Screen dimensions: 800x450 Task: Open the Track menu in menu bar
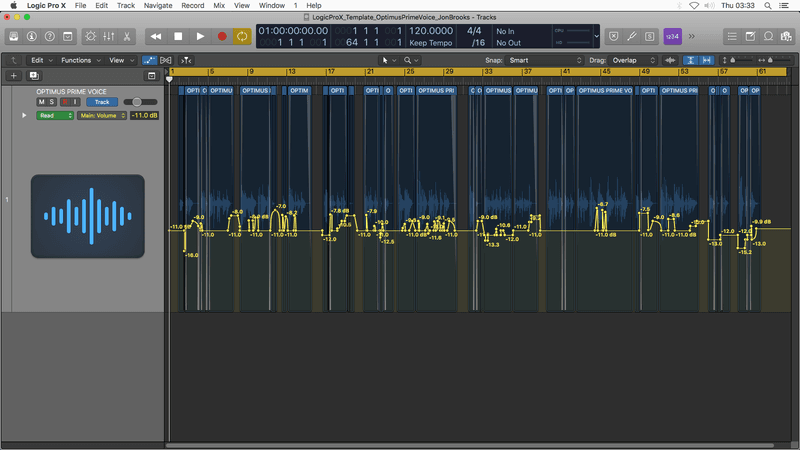tap(126, 5)
